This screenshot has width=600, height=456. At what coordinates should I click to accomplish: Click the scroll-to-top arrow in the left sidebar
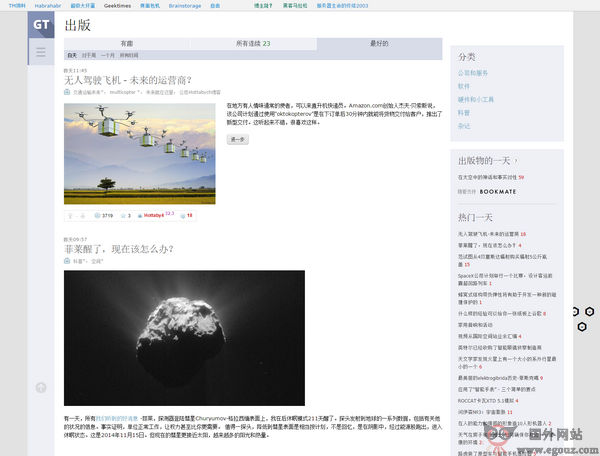tap(41, 388)
